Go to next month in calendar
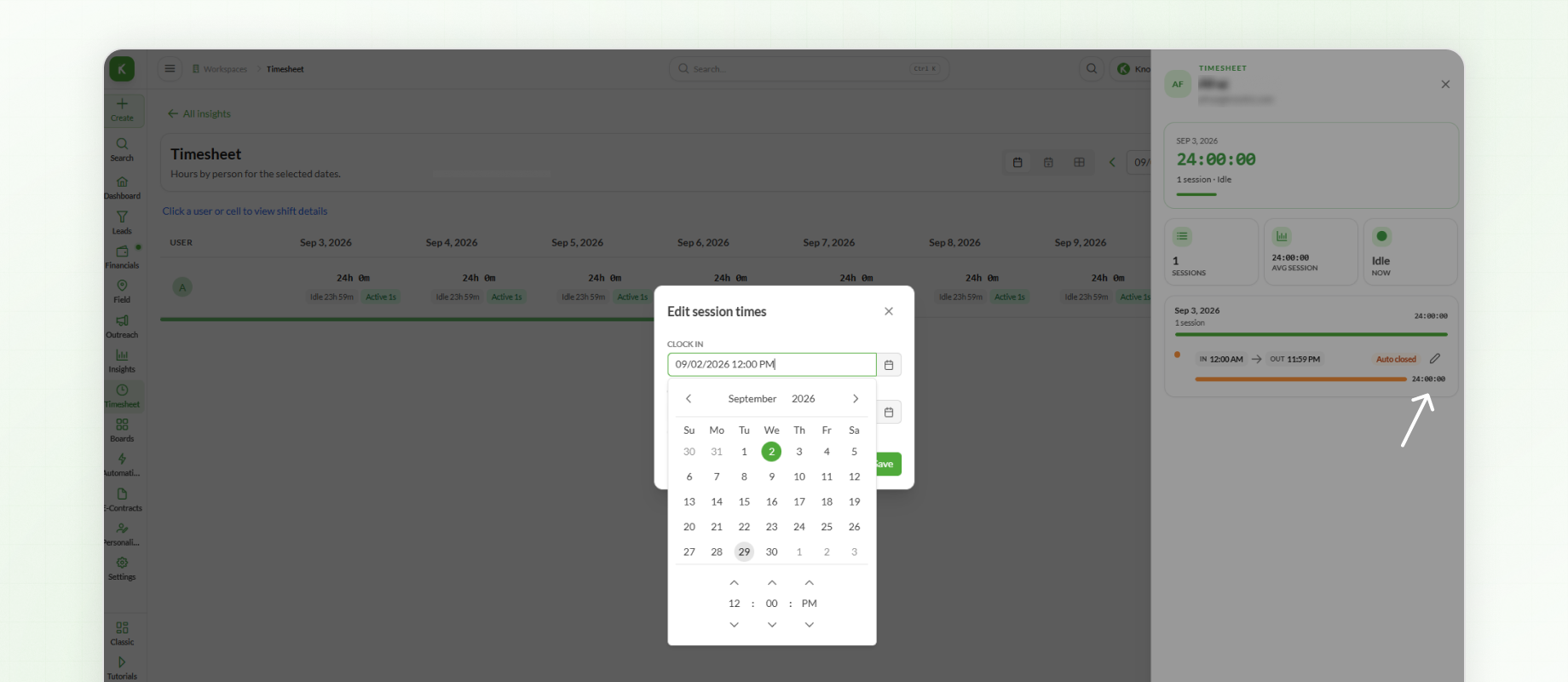Viewport: 1568px width, 682px height. 856,399
